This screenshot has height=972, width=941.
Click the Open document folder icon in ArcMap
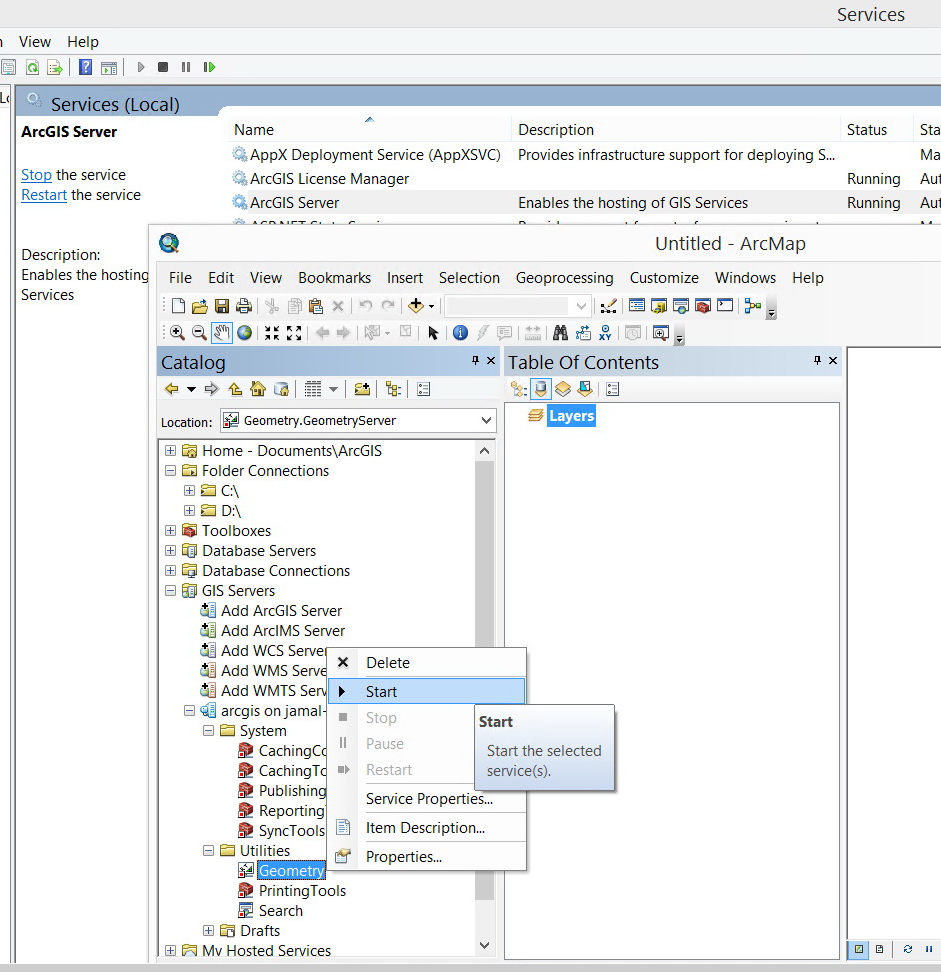(200, 306)
